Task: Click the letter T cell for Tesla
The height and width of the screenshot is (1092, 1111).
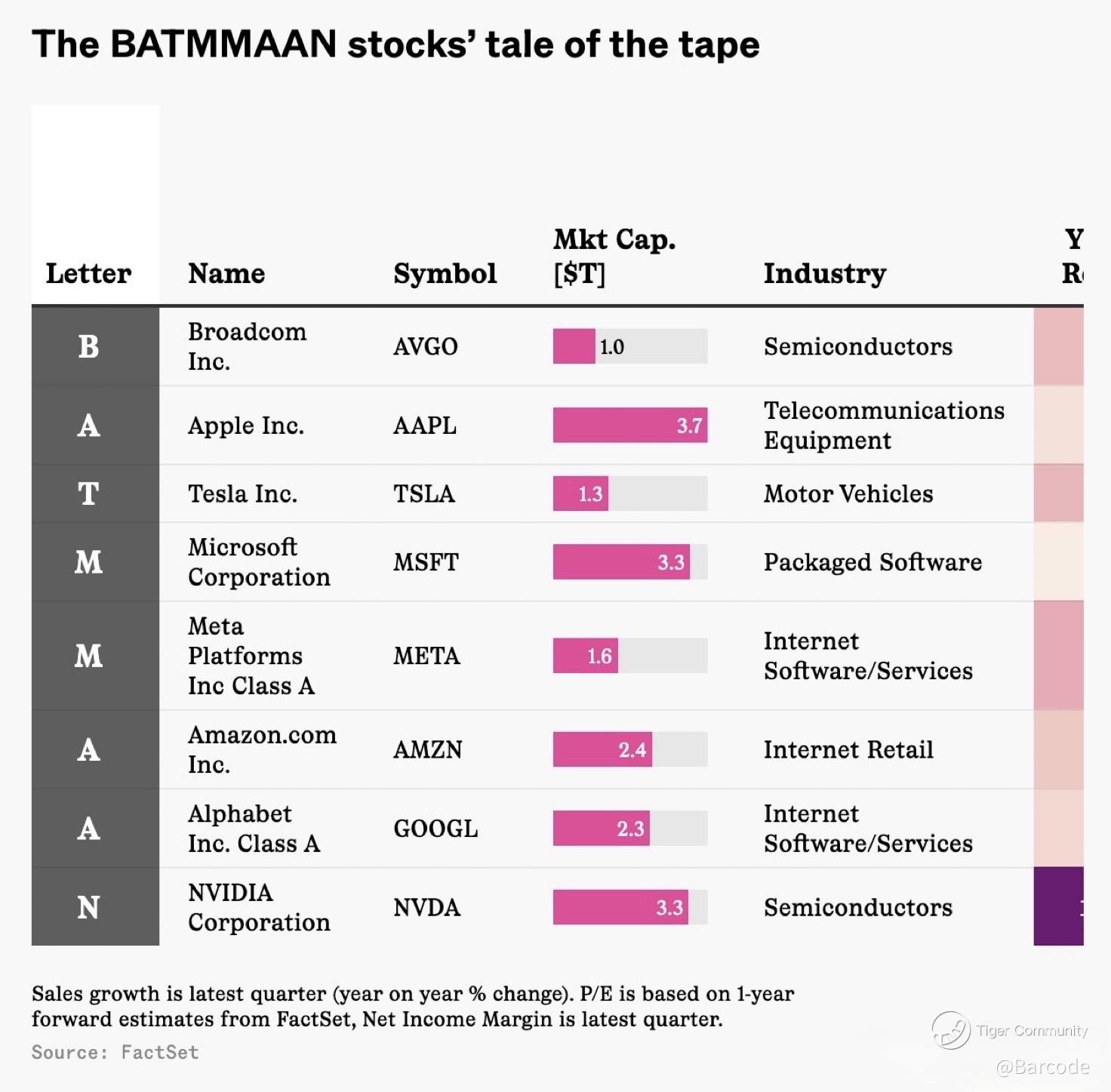Action: [88, 494]
